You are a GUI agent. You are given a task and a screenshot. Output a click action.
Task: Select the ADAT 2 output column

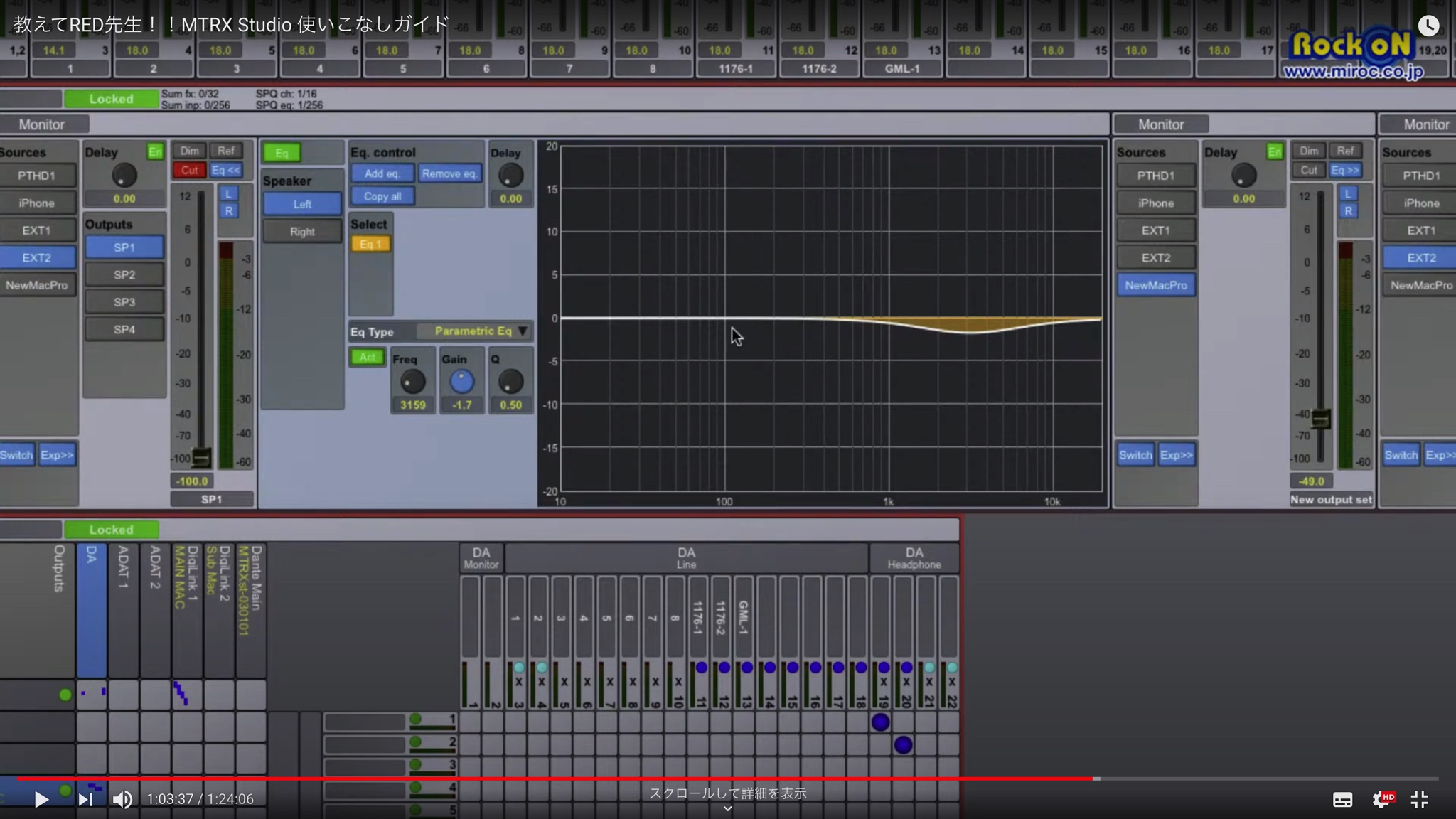point(155,610)
